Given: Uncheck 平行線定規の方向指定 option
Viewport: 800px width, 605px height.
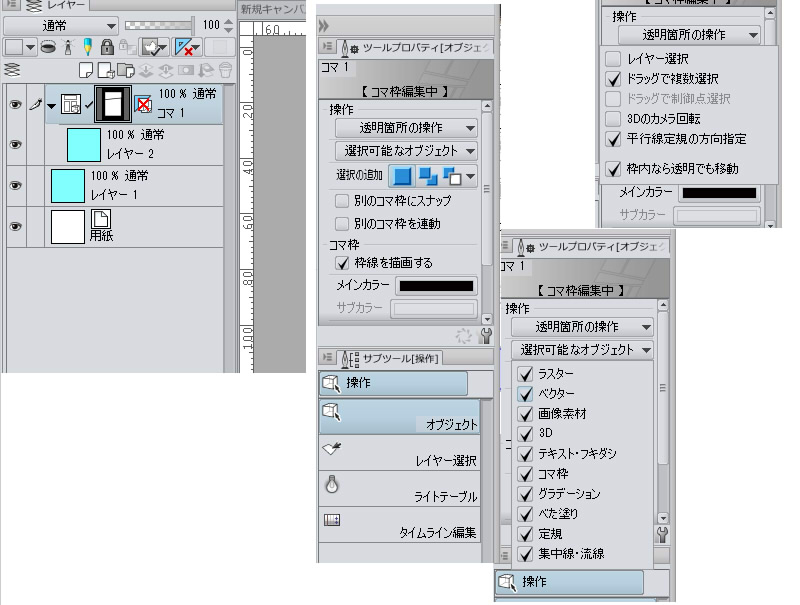Looking at the screenshot, I should 613,139.
